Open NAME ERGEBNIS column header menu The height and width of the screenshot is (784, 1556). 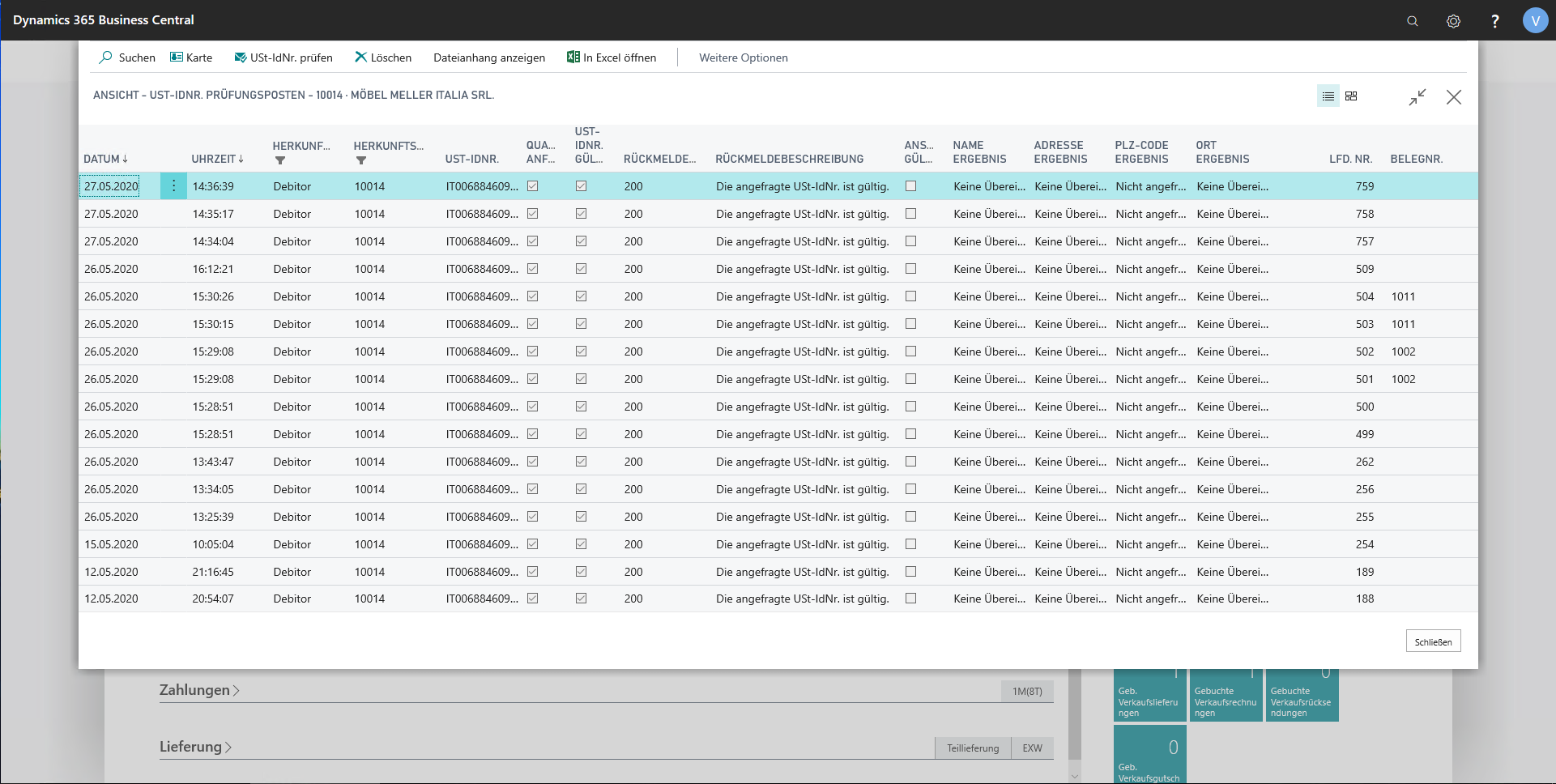tap(979, 152)
